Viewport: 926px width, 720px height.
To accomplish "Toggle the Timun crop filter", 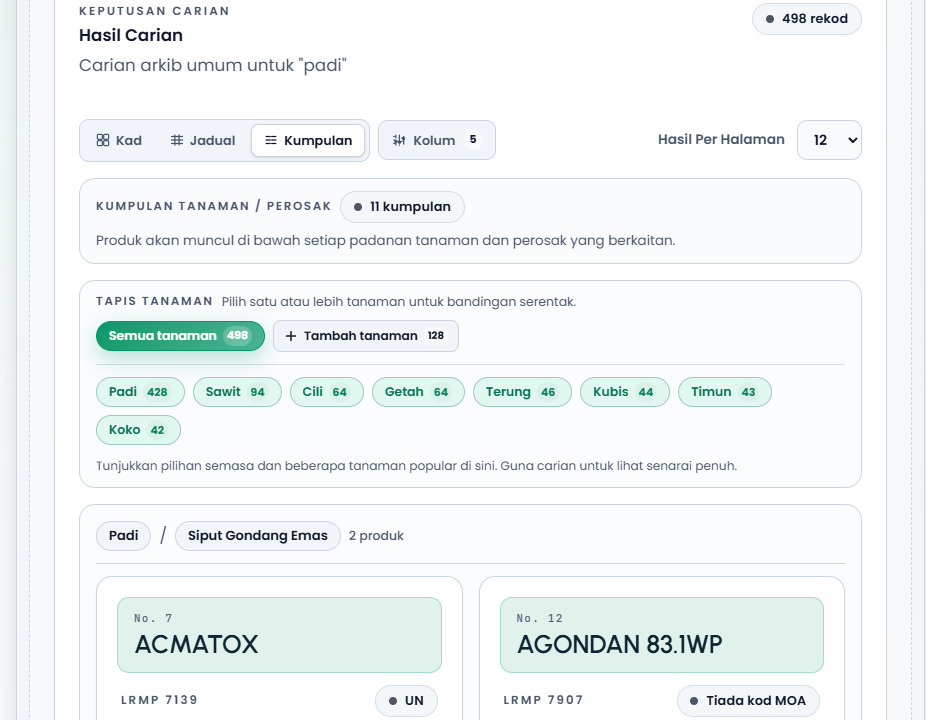I will point(725,392).
